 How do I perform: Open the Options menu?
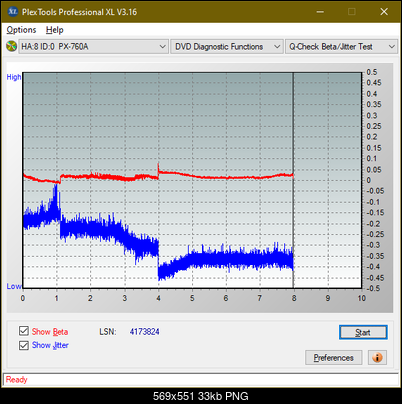click(21, 30)
